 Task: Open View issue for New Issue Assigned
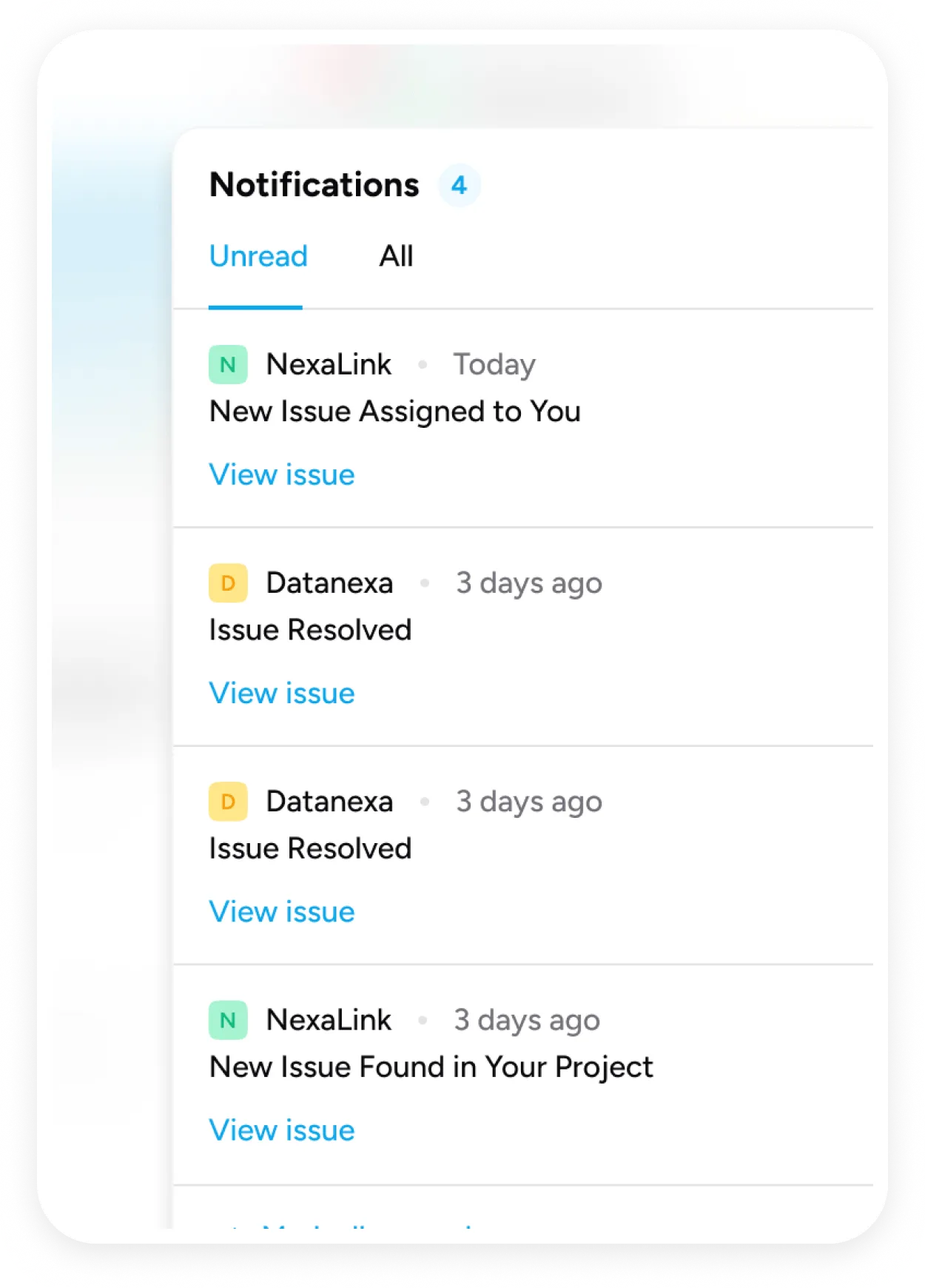[282, 474]
